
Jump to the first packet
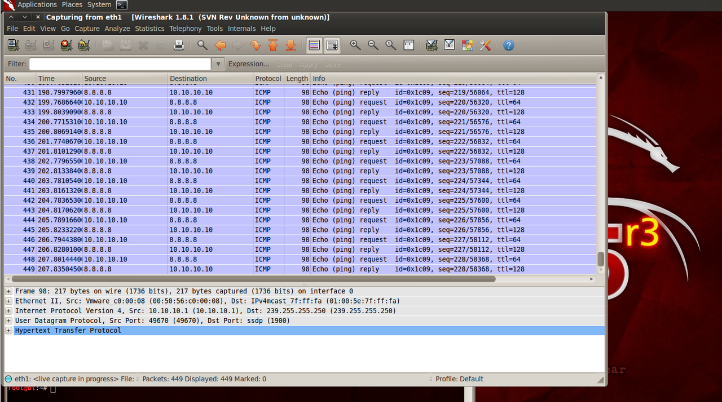tap(273, 45)
